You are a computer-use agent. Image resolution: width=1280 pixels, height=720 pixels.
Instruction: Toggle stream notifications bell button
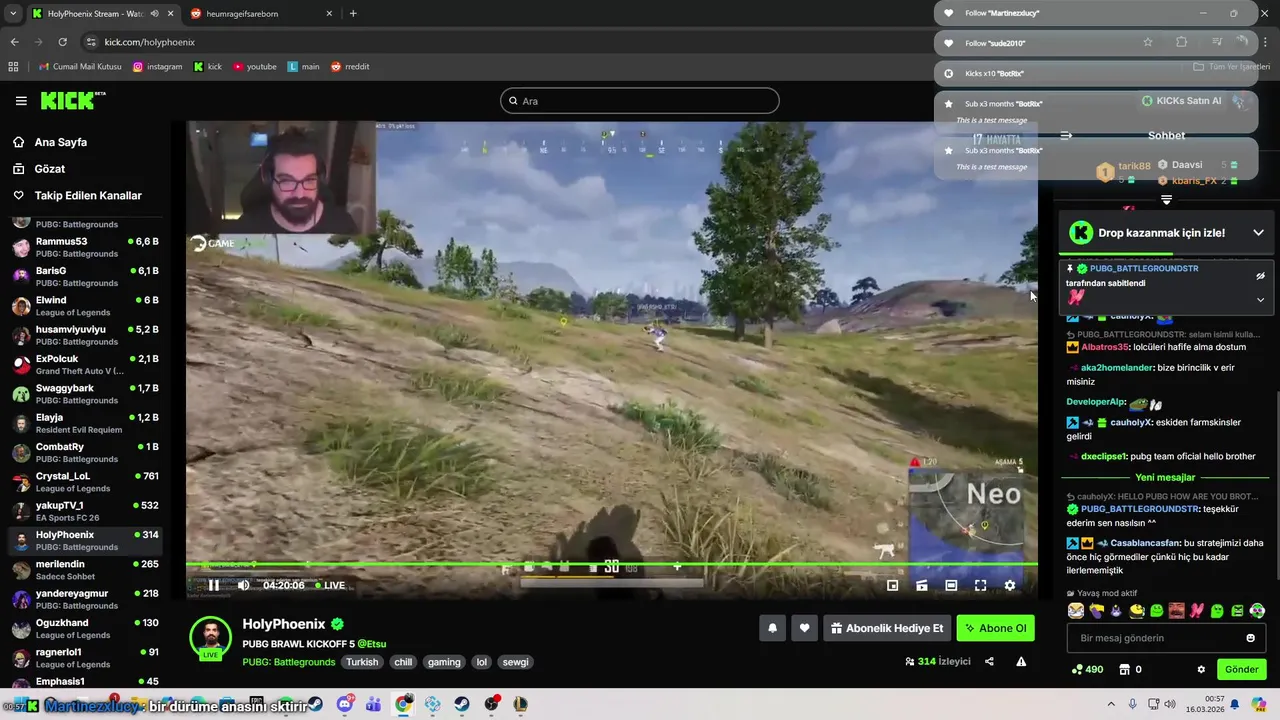click(x=772, y=628)
